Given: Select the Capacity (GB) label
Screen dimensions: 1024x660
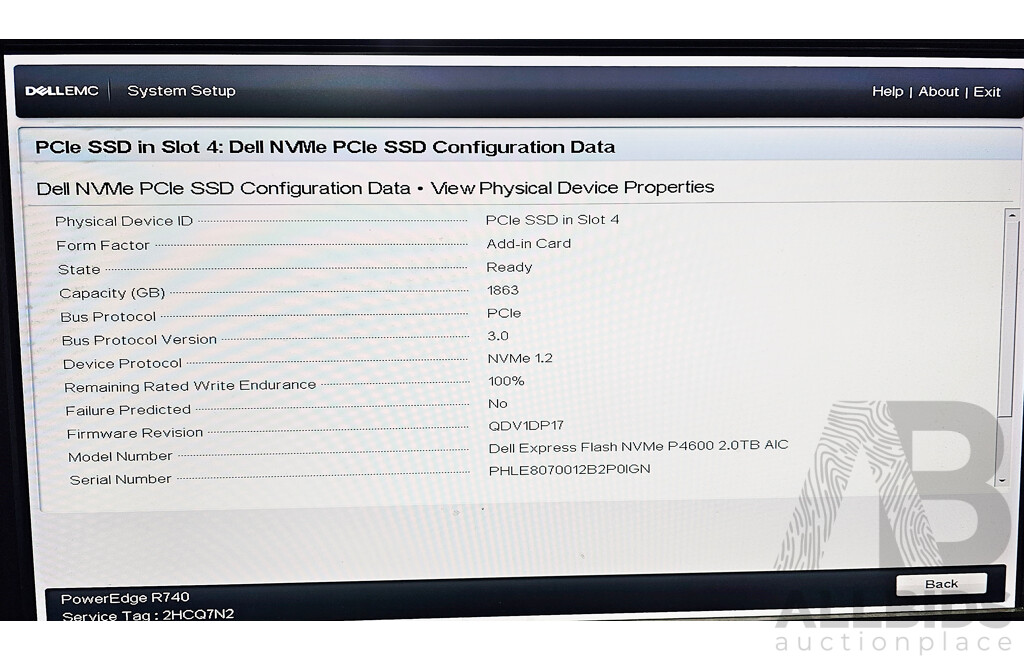Looking at the screenshot, I should (x=112, y=293).
